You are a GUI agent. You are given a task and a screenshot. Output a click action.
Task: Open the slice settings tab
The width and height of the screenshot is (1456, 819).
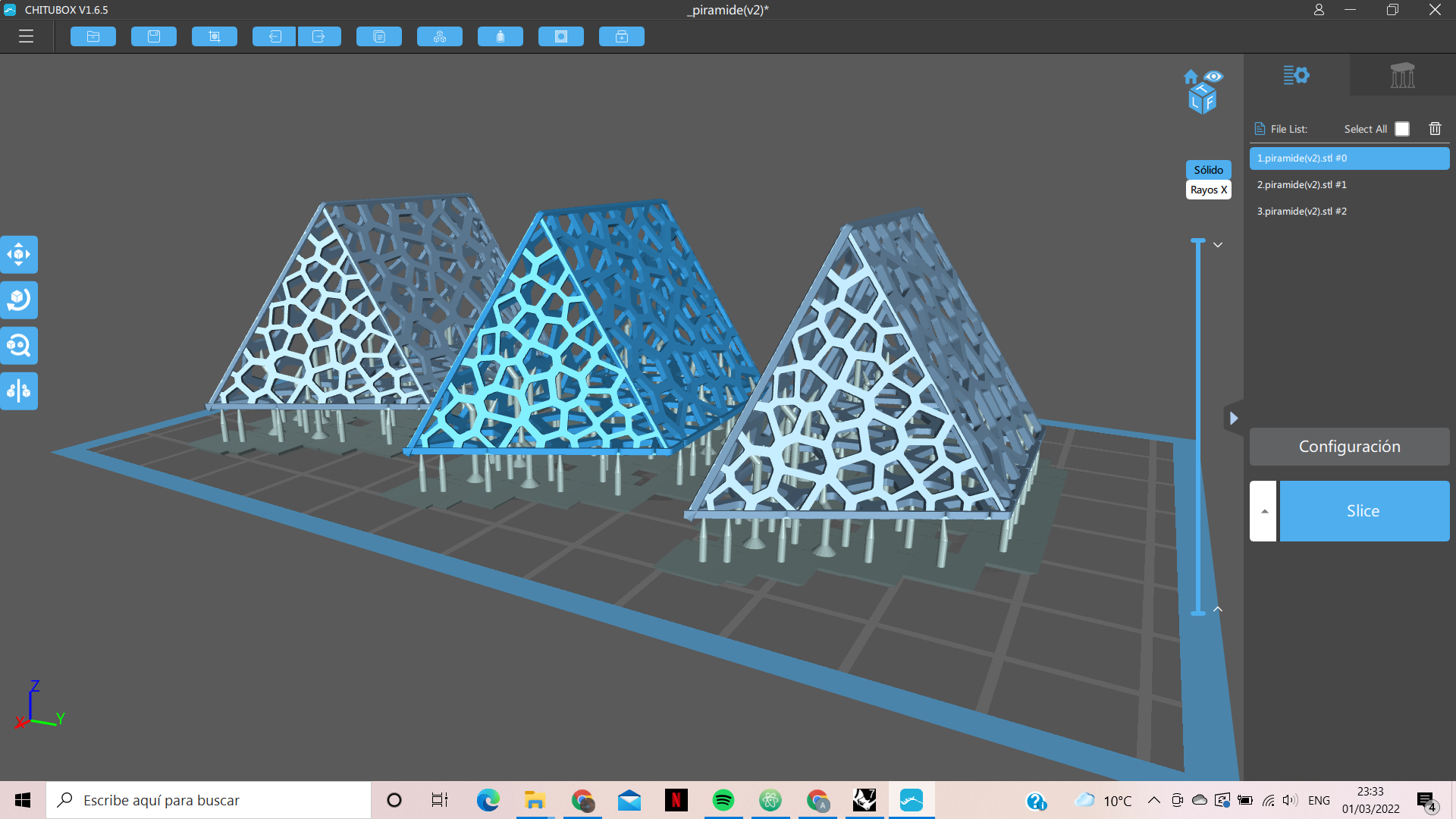pos(1296,75)
